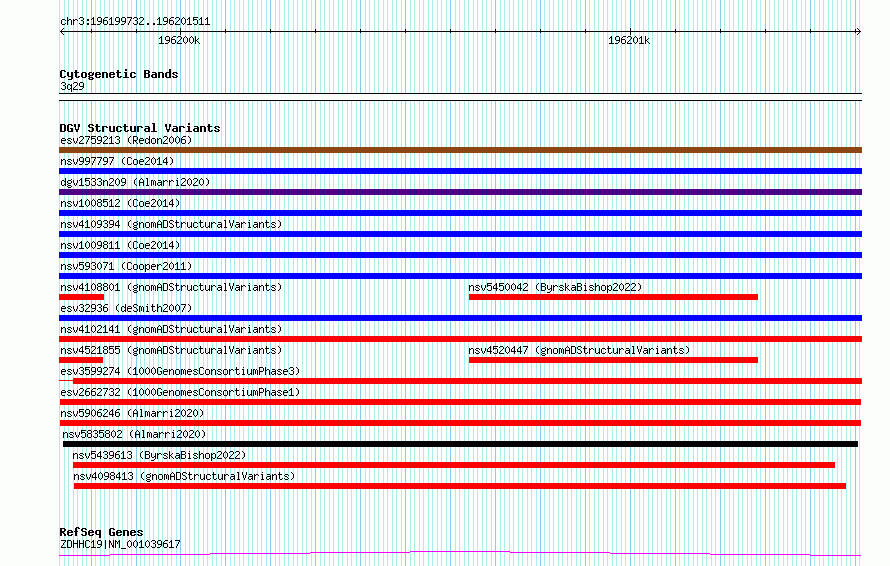Select nsv1008512 (Coe2014) label
890x566 pixels.
[120, 203]
